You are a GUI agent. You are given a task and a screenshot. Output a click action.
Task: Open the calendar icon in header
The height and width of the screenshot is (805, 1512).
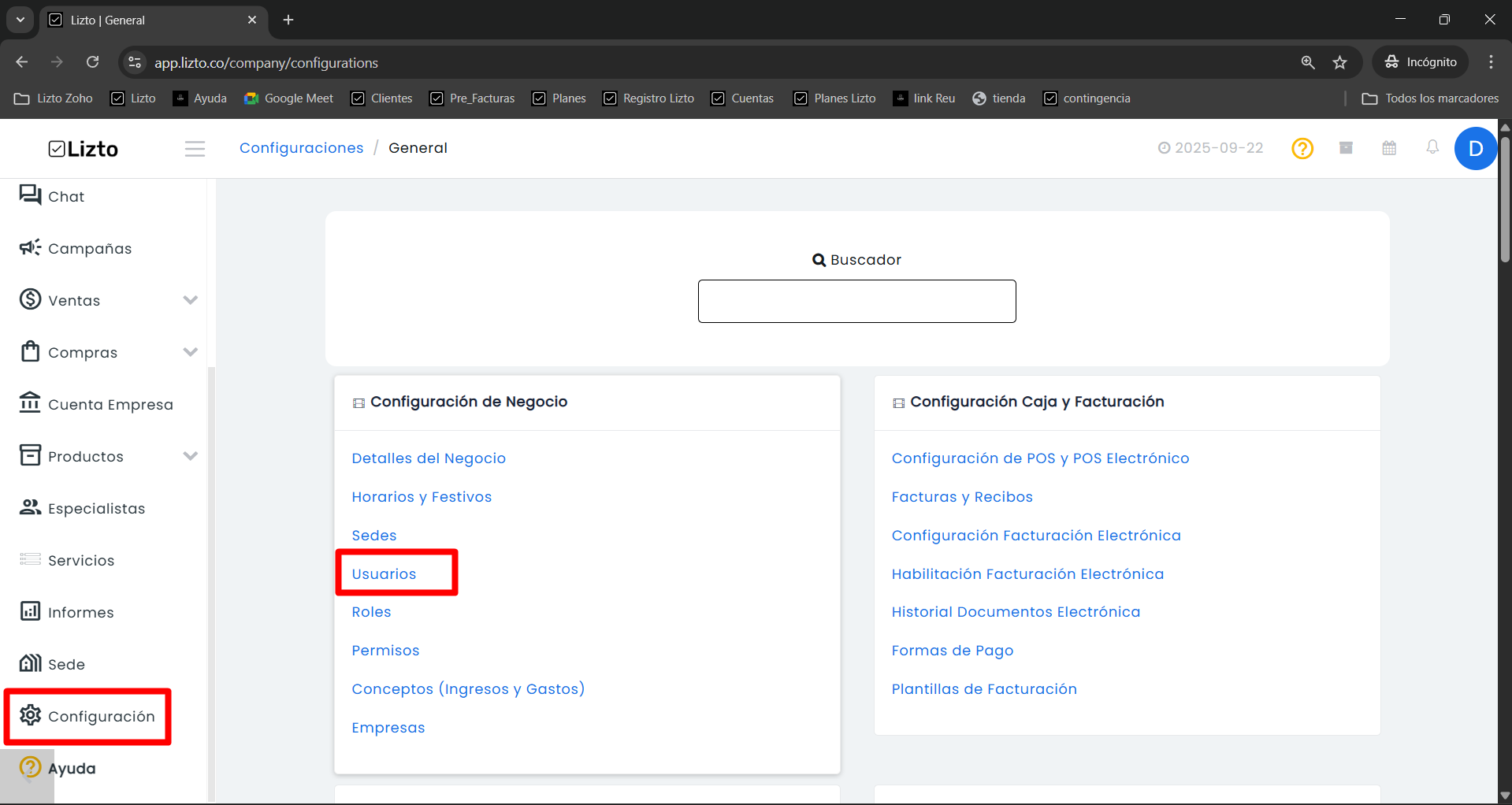coord(1389,148)
